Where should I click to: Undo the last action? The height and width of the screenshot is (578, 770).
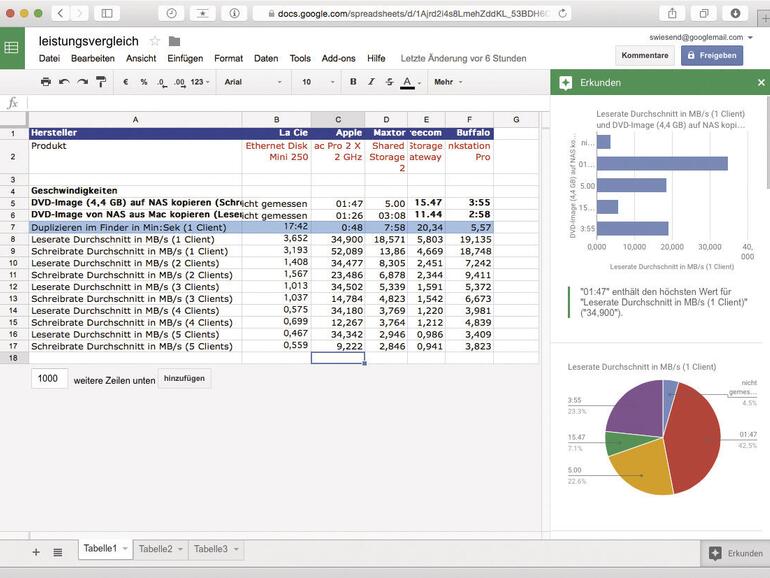pyautogui.click(x=64, y=82)
